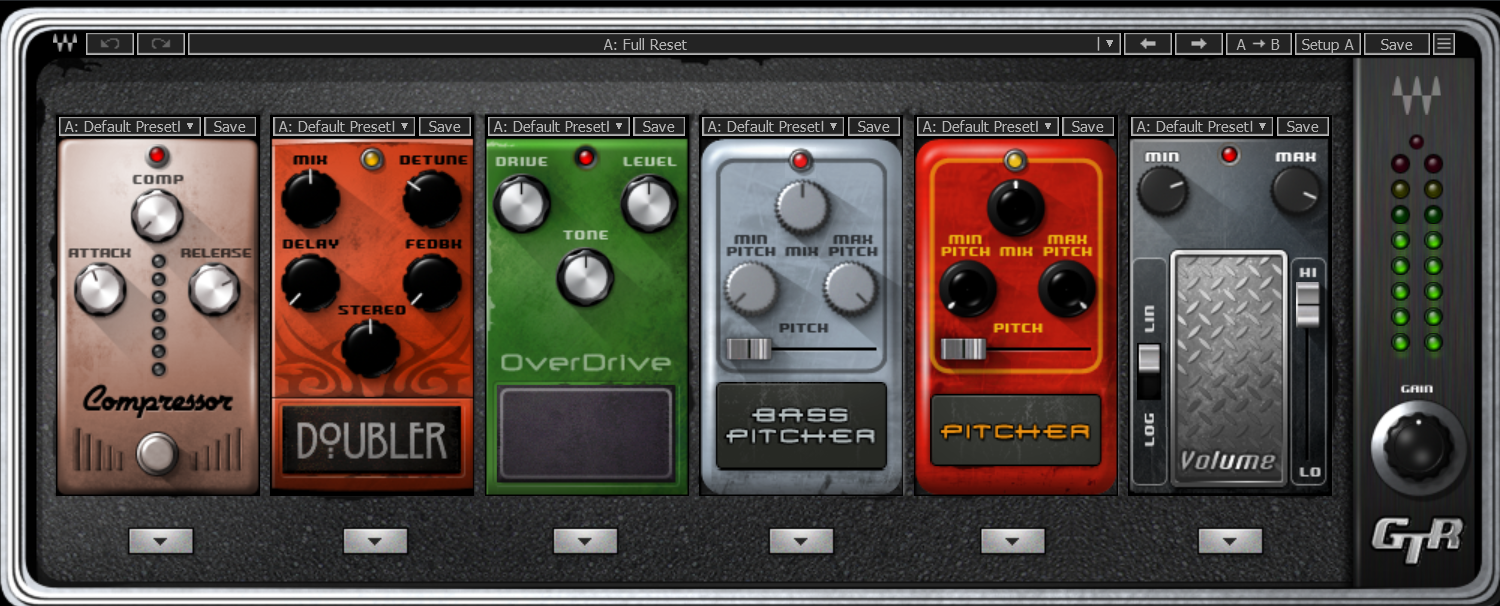
Task: Switch setups via the Setup A button
Action: click(1327, 44)
